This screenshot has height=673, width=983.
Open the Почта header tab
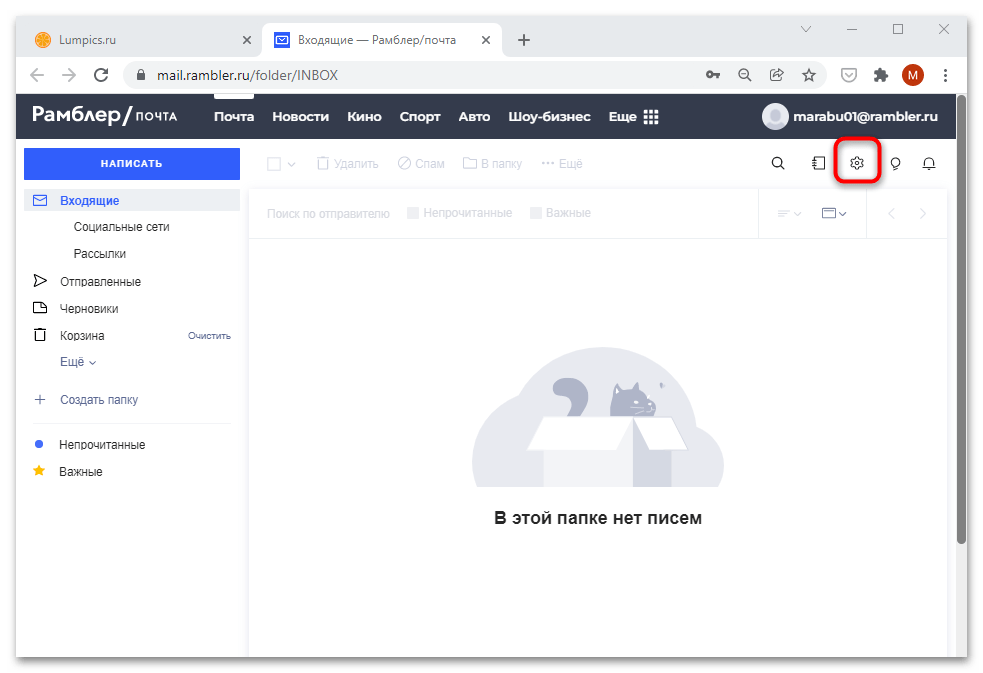point(234,117)
